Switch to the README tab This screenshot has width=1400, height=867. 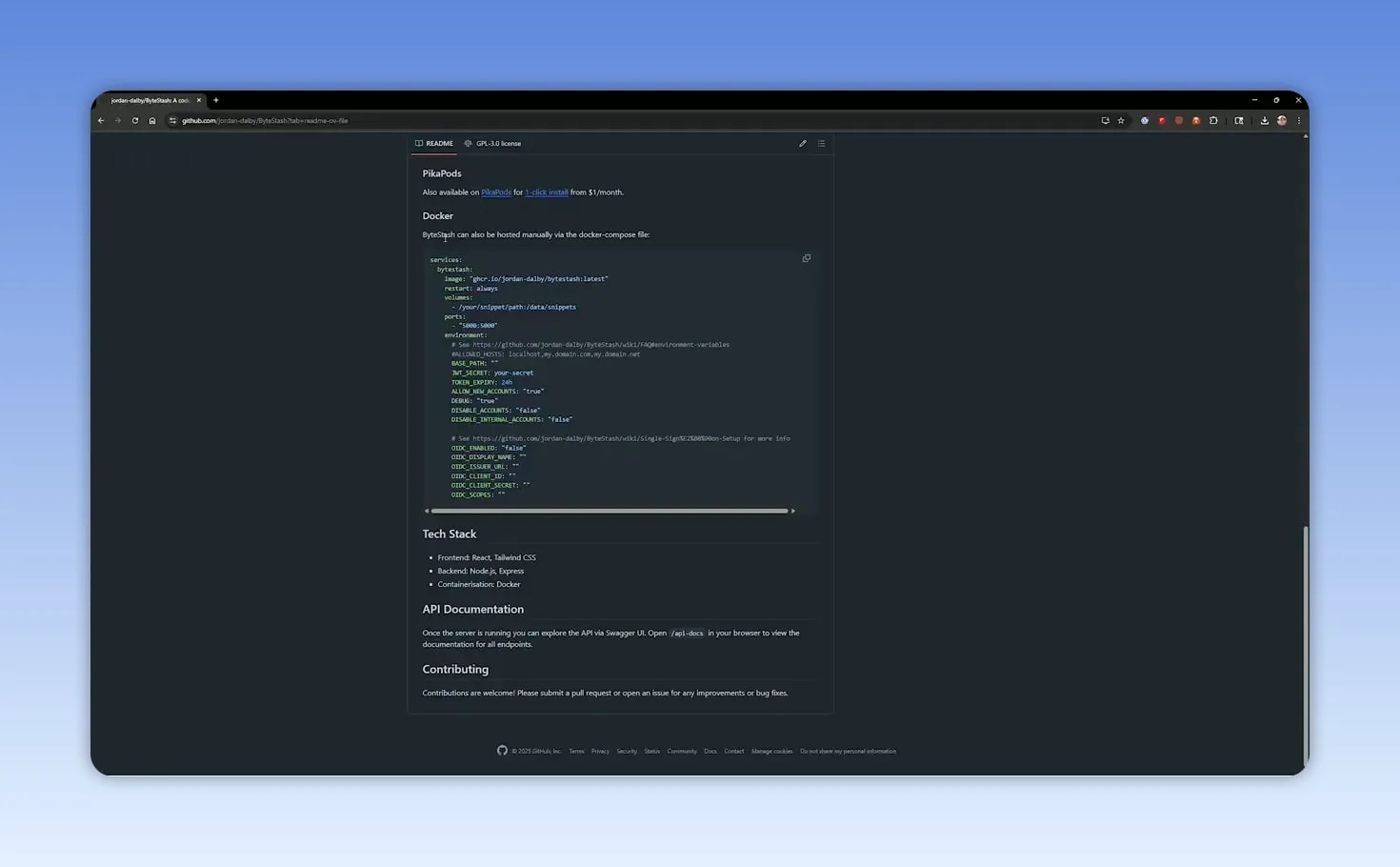click(434, 144)
